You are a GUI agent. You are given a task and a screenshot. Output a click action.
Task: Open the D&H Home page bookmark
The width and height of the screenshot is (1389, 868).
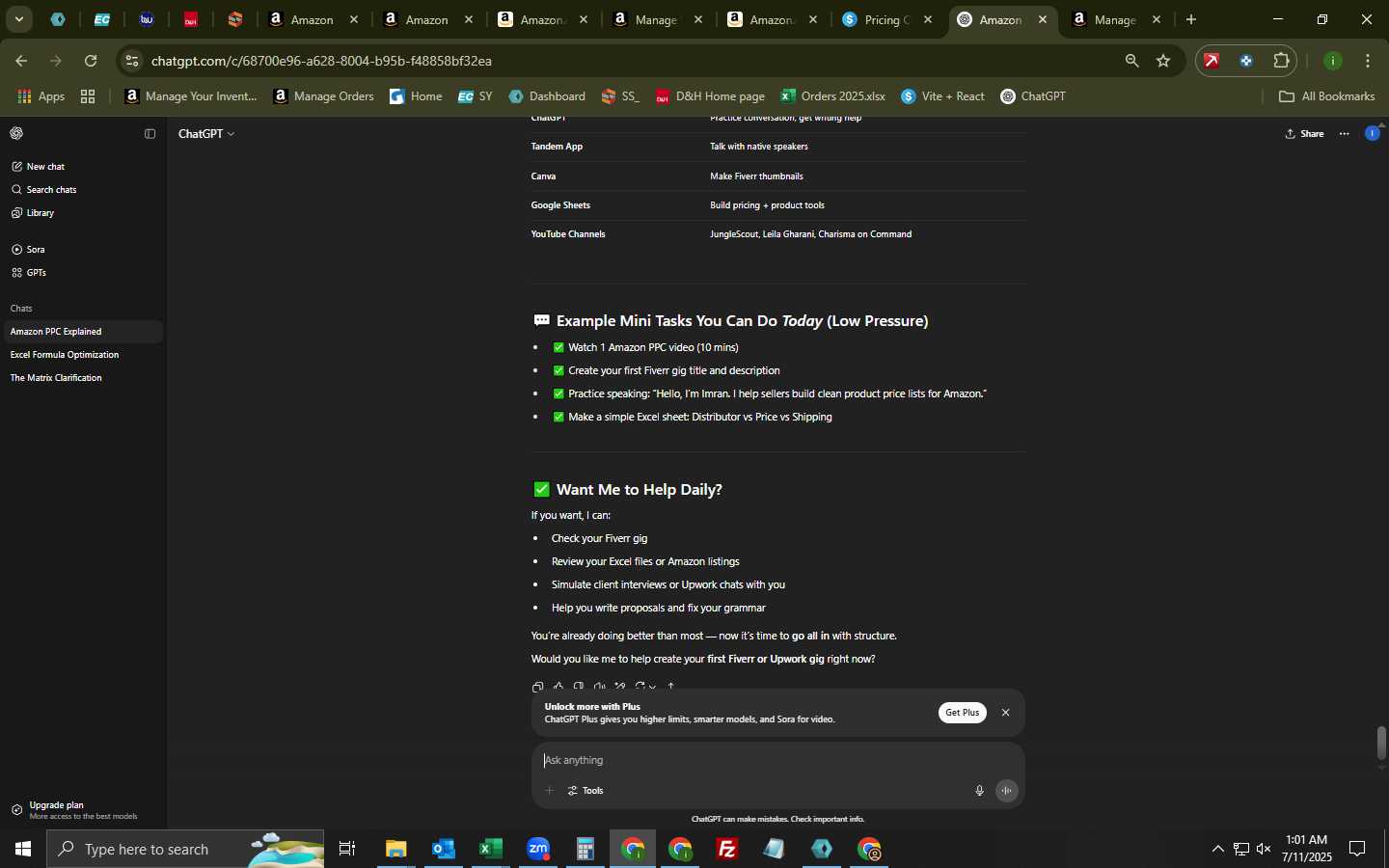(710, 96)
